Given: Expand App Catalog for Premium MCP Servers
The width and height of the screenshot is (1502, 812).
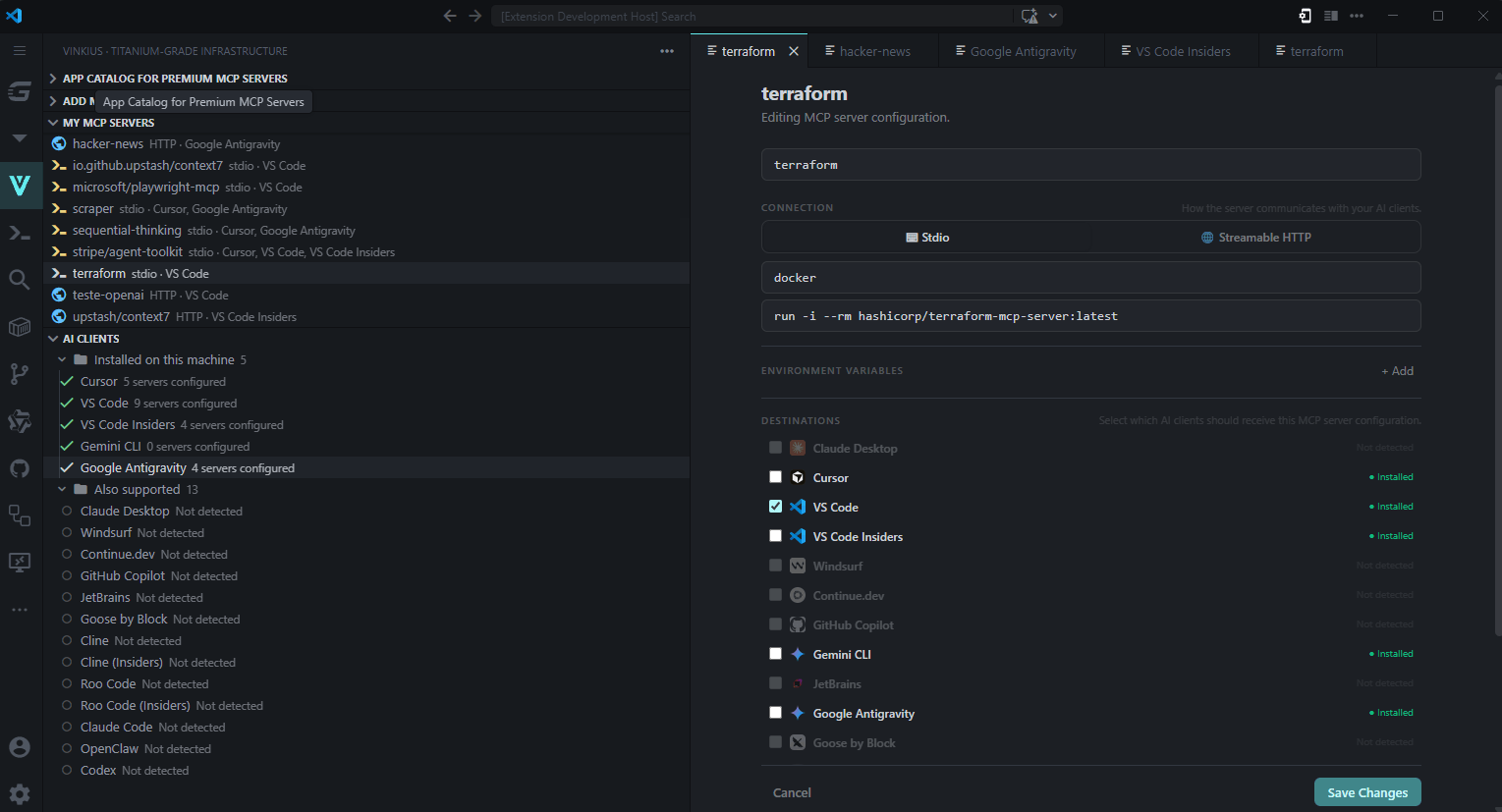Looking at the screenshot, I should coord(175,79).
